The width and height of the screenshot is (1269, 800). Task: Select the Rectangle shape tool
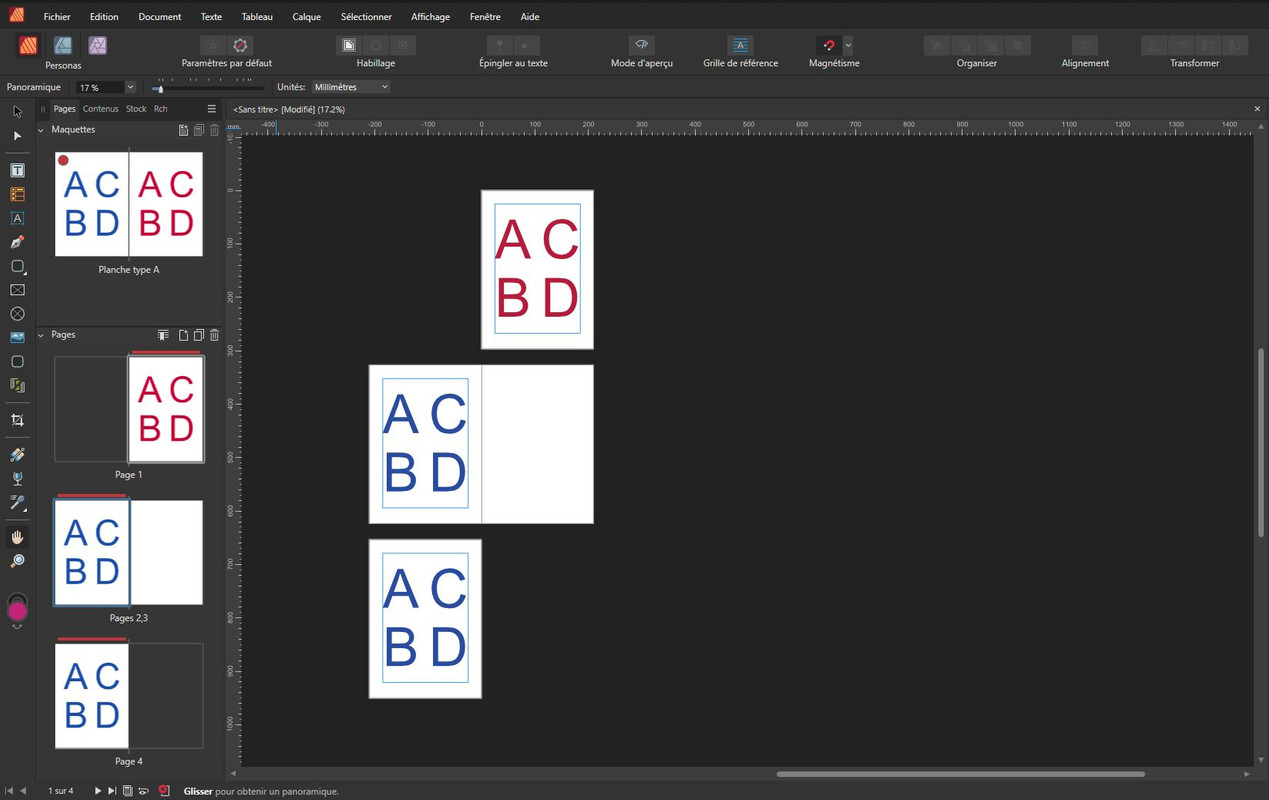[17, 266]
